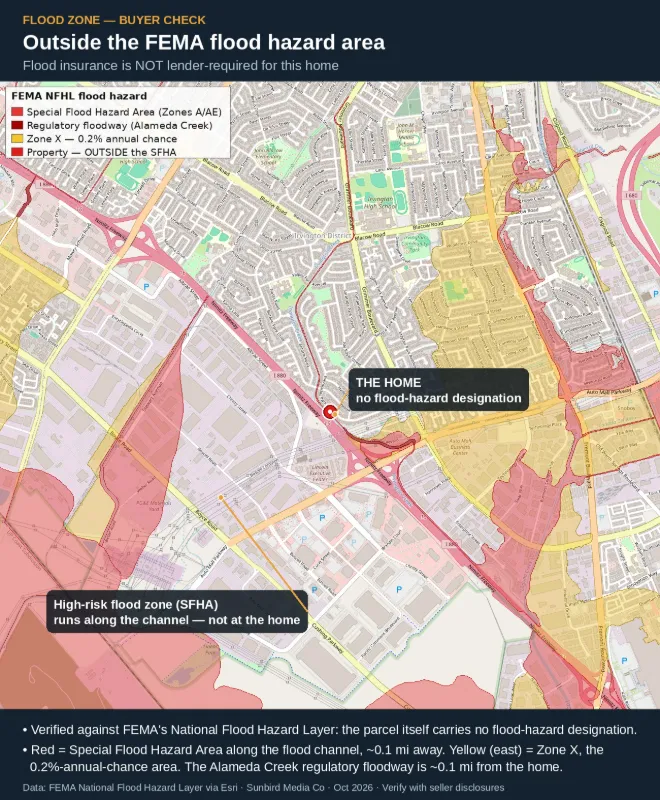Click the Outside the FEMA flood hazard area title
This screenshot has height=800, width=660.
[x=204, y=42]
